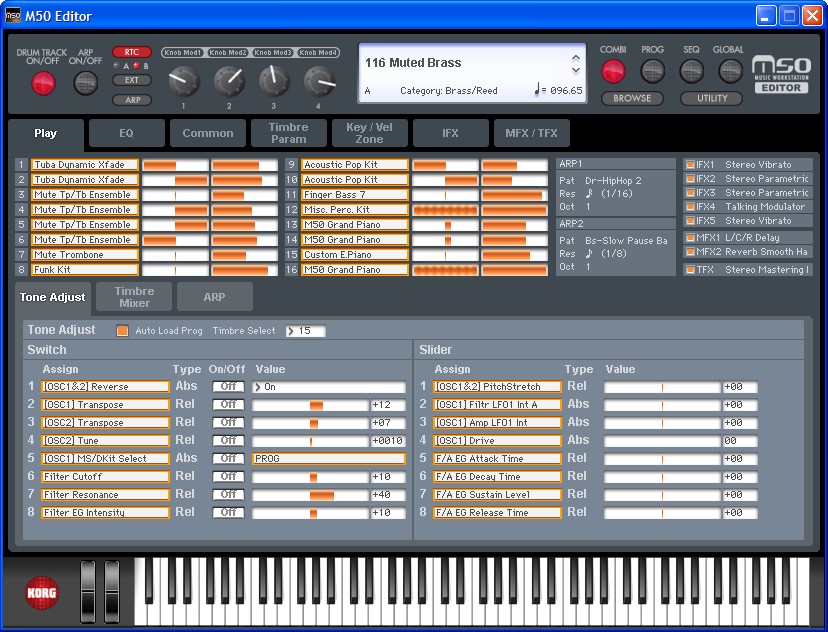Adjust the [OSC1] Transpose value slider
This screenshot has width=828, height=632.
click(x=310, y=405)
